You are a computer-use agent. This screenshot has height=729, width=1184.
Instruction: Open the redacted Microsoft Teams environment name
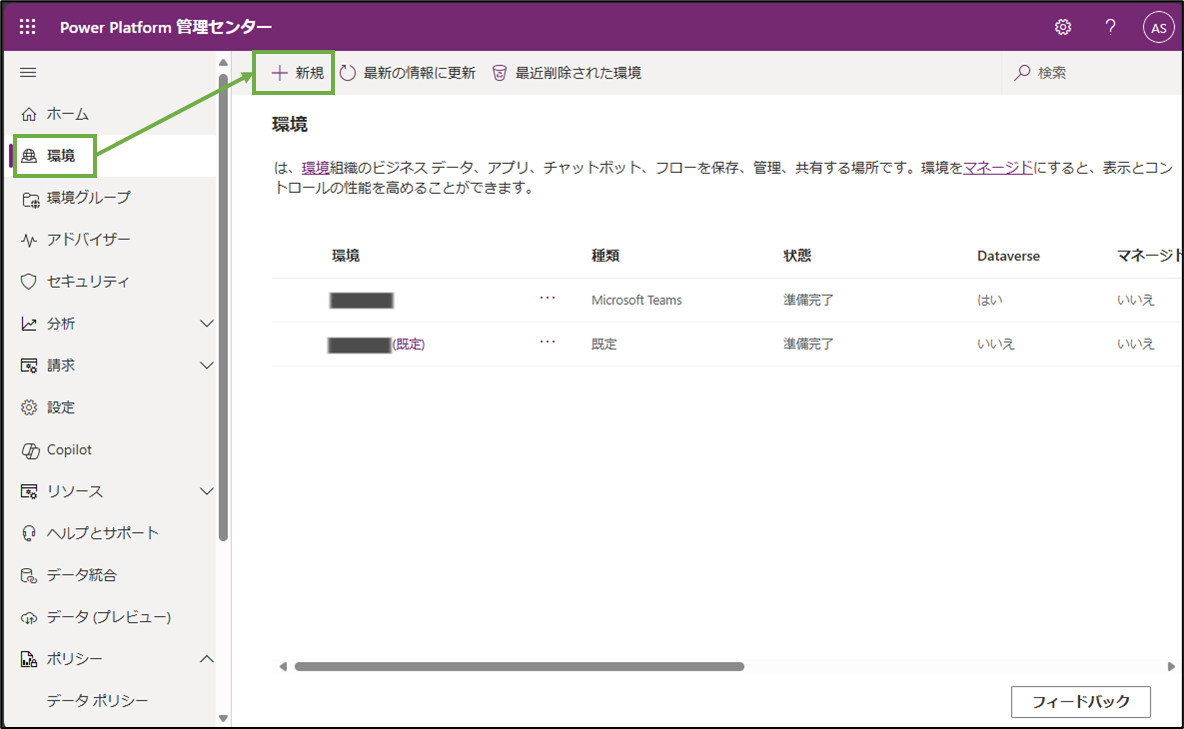click(361, 301)
